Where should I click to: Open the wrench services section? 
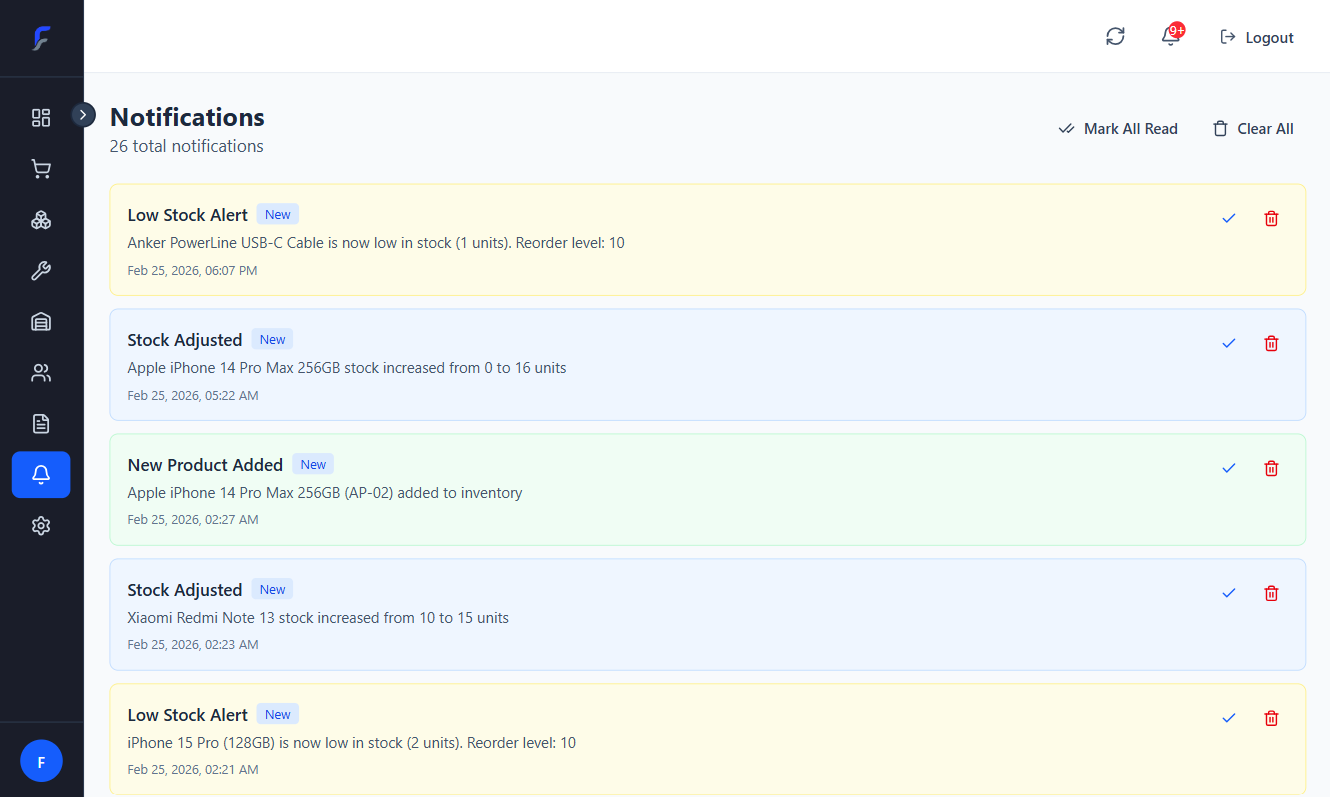(x=41, y=270)
